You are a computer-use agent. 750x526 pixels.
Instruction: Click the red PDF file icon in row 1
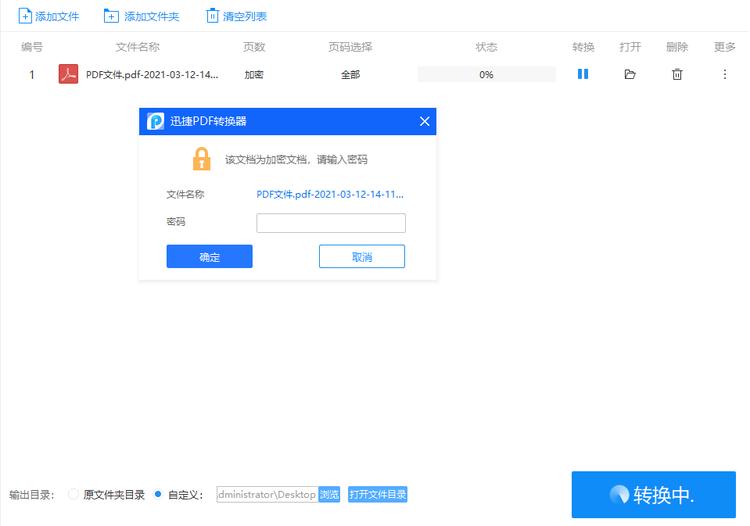68,74
